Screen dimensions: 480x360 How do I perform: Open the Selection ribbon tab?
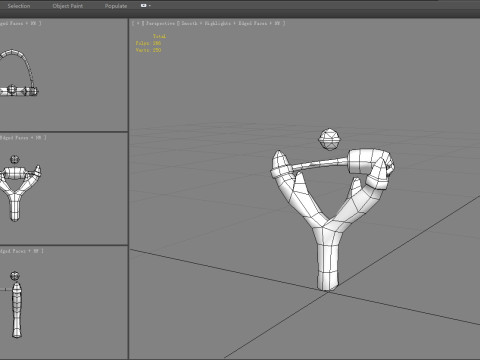19,6
